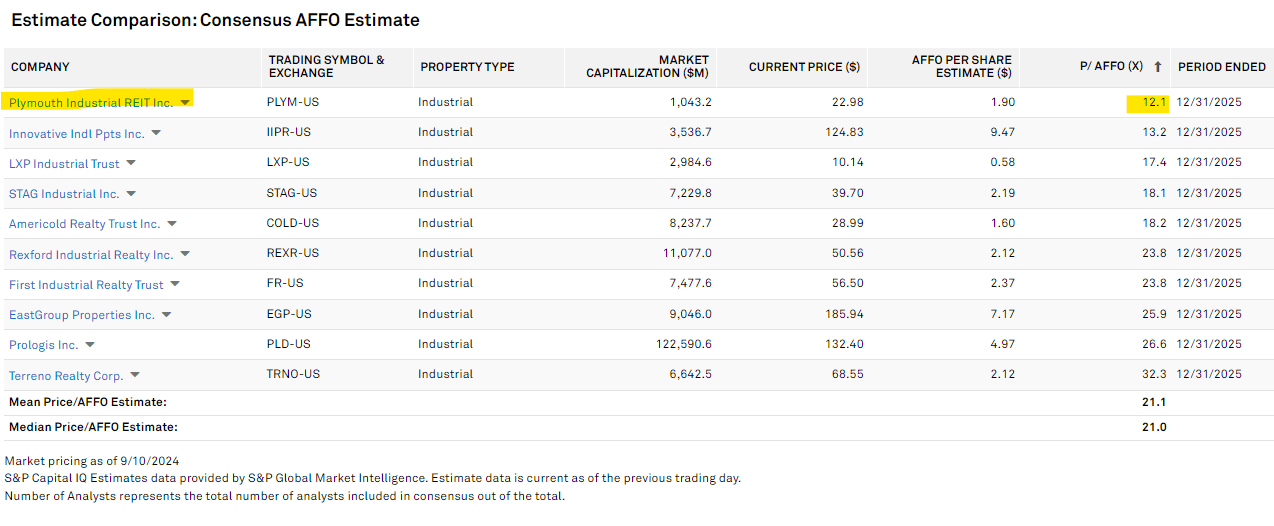
Task: Open Terreno Realty Corp. company page
Action: click(x=66, y=376)
